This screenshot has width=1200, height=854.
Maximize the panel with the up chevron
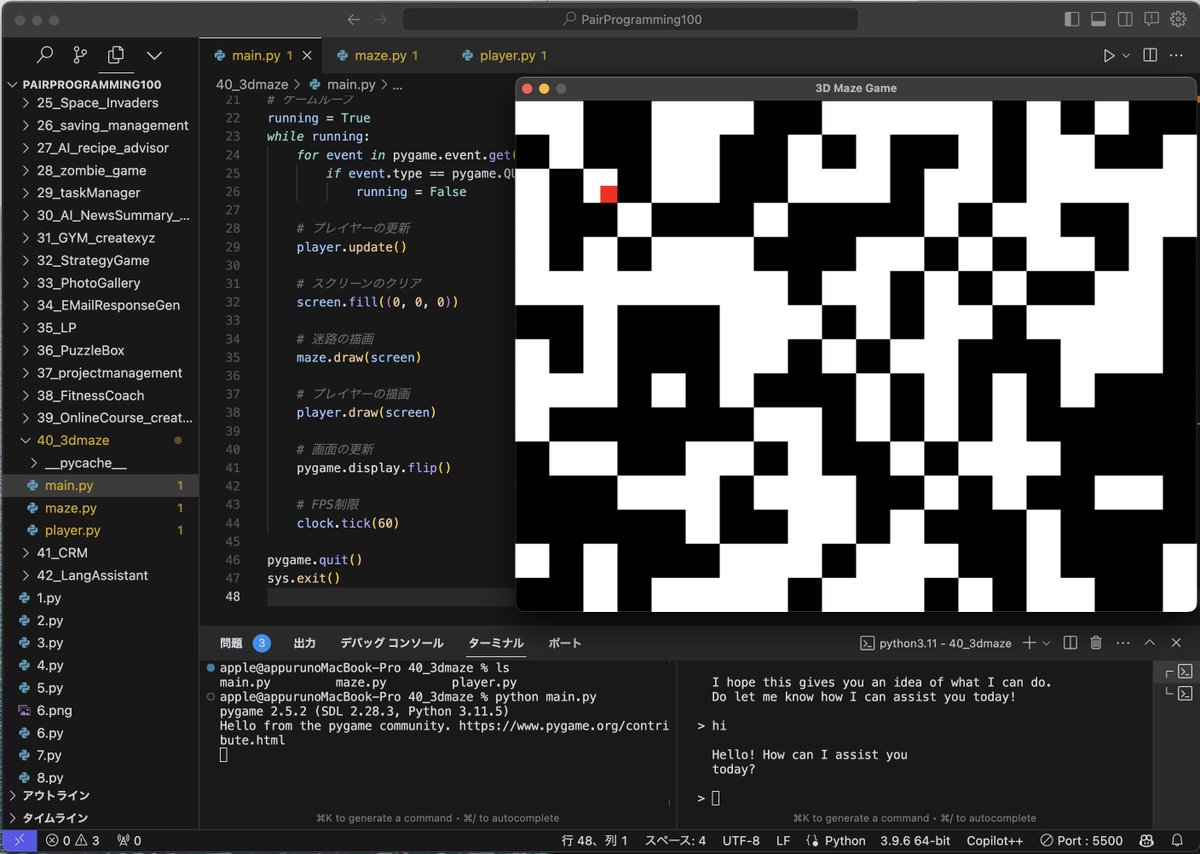click(x=1150, y=643)
